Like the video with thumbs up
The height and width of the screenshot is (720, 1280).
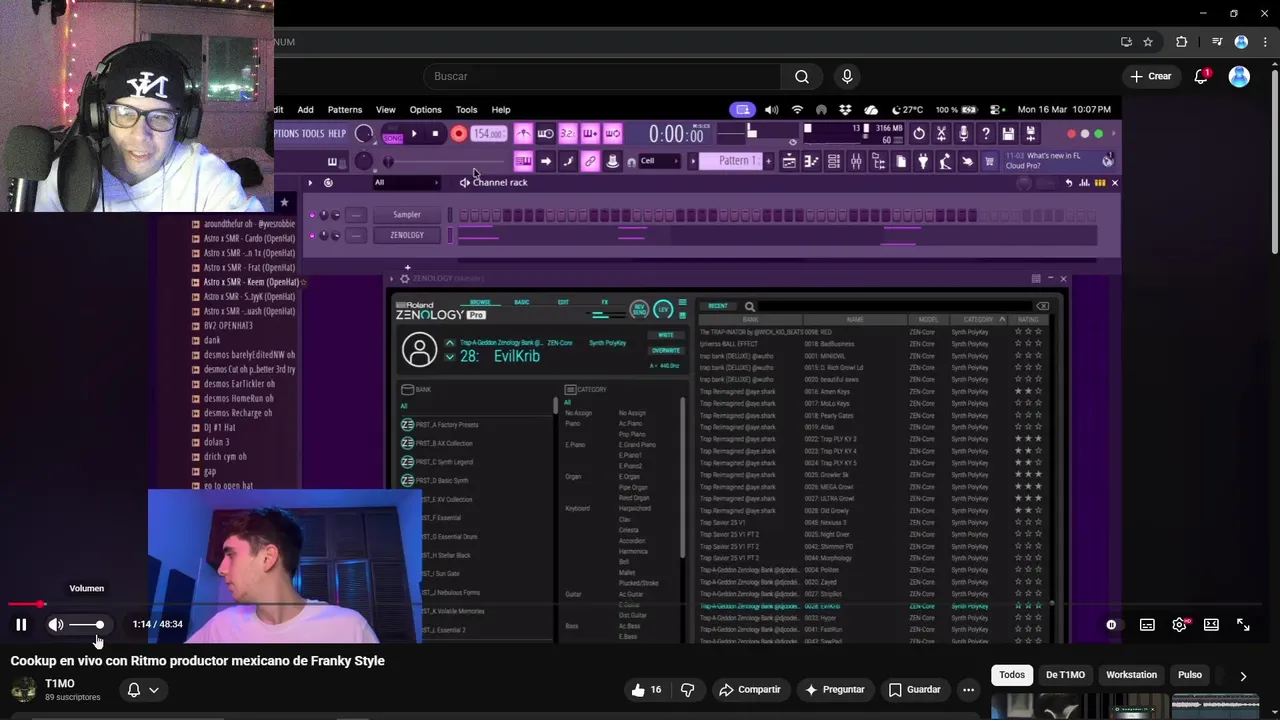point(646,690)
